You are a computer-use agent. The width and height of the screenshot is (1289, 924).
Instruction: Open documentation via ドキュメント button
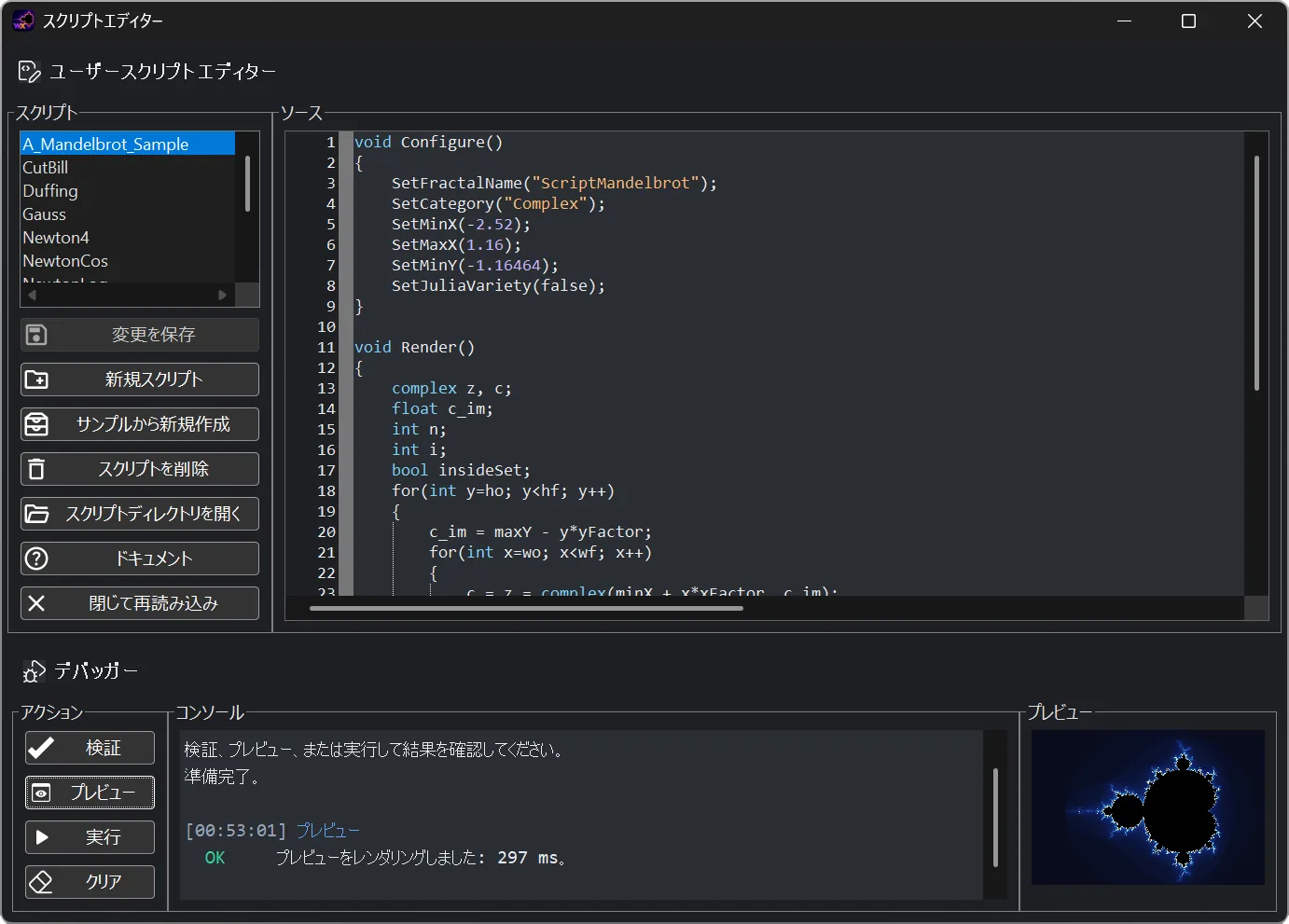140,559
